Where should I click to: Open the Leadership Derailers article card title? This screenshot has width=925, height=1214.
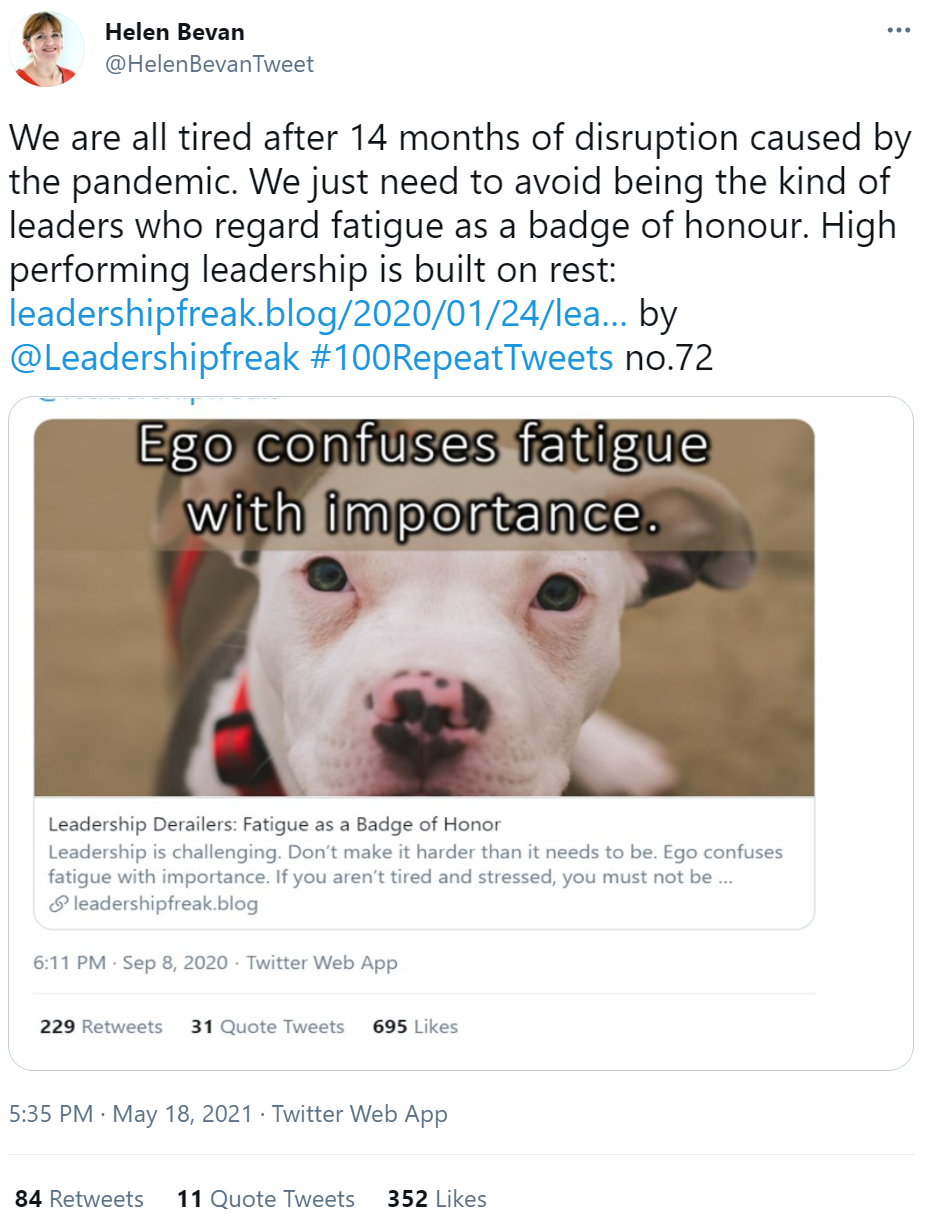coord(274,825)
